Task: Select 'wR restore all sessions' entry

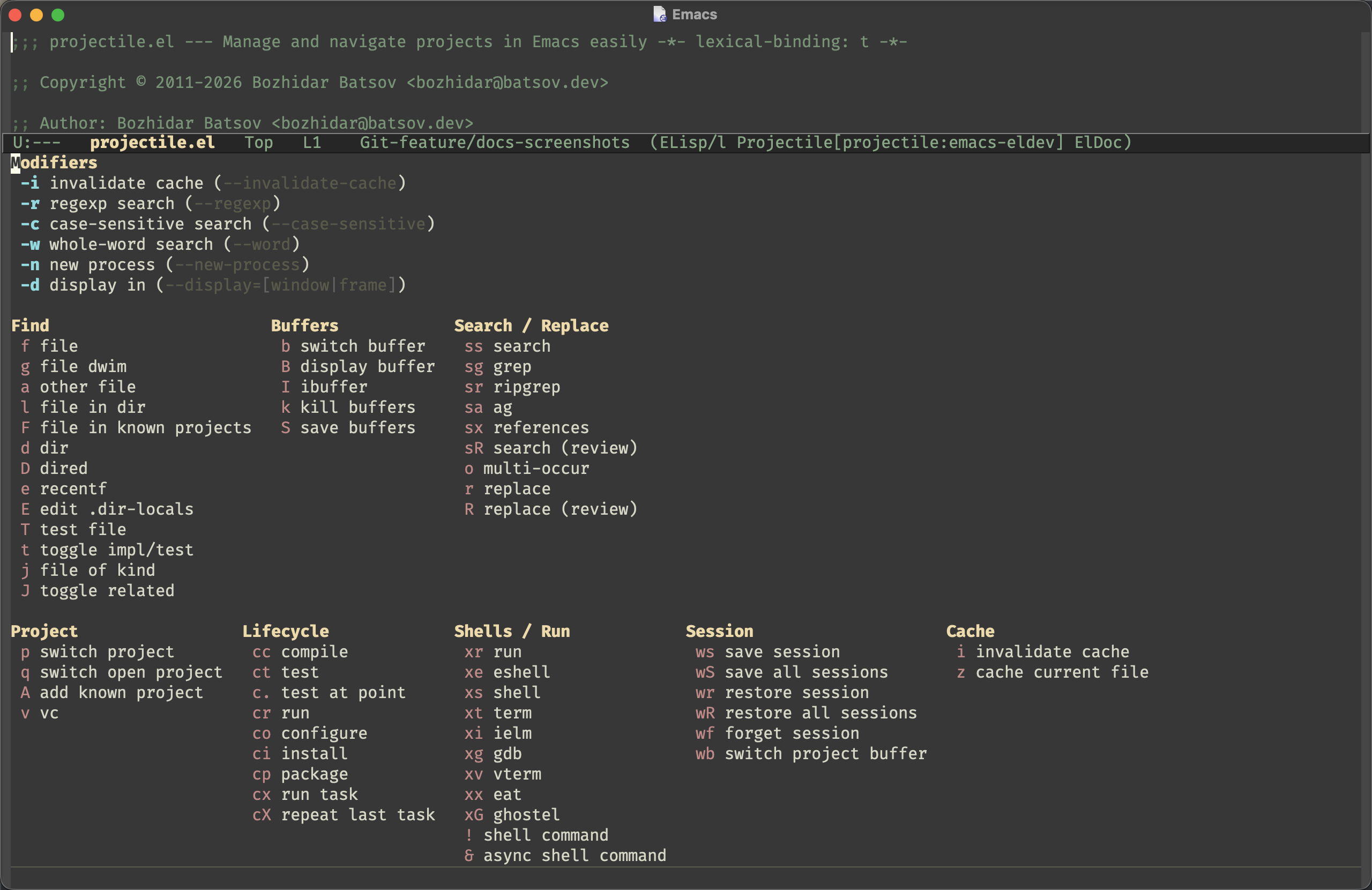Action: (x=807, y=713)
